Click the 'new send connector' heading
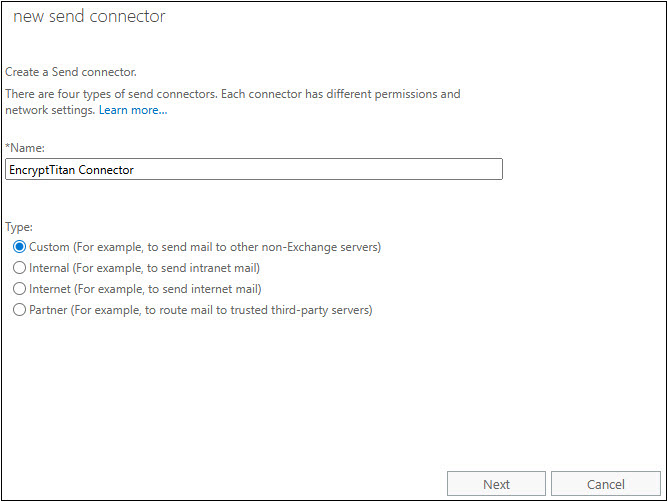 point(89,16)
